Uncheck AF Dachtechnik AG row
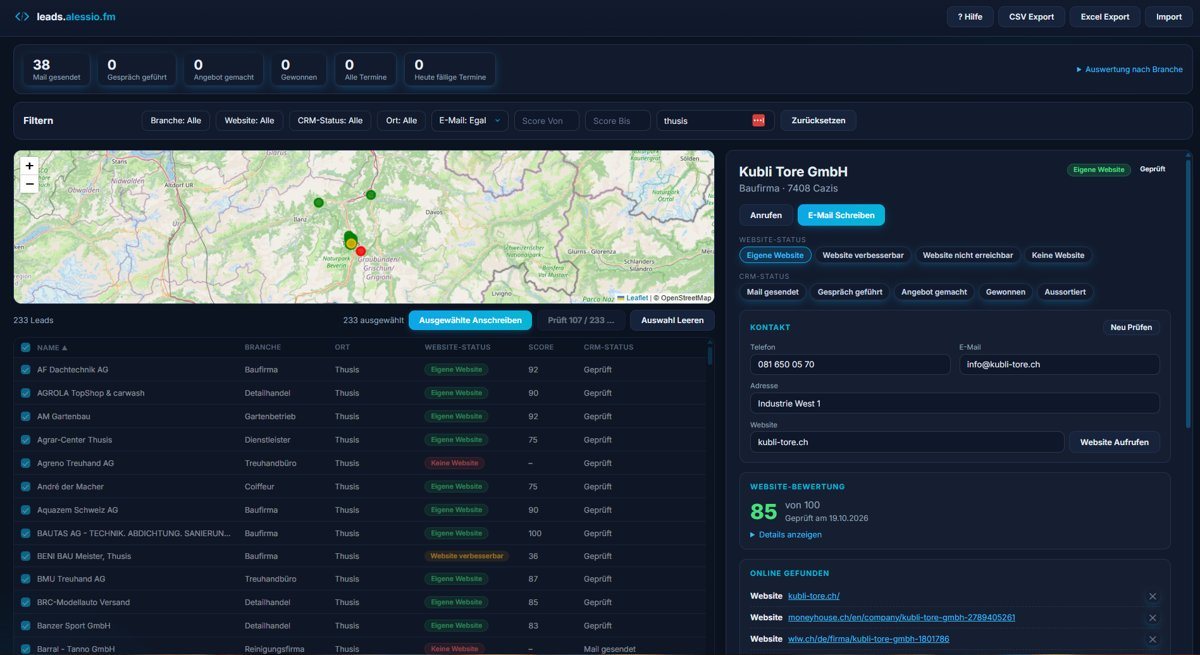This screenshot has height=655, width=1200. coord(25,370)
